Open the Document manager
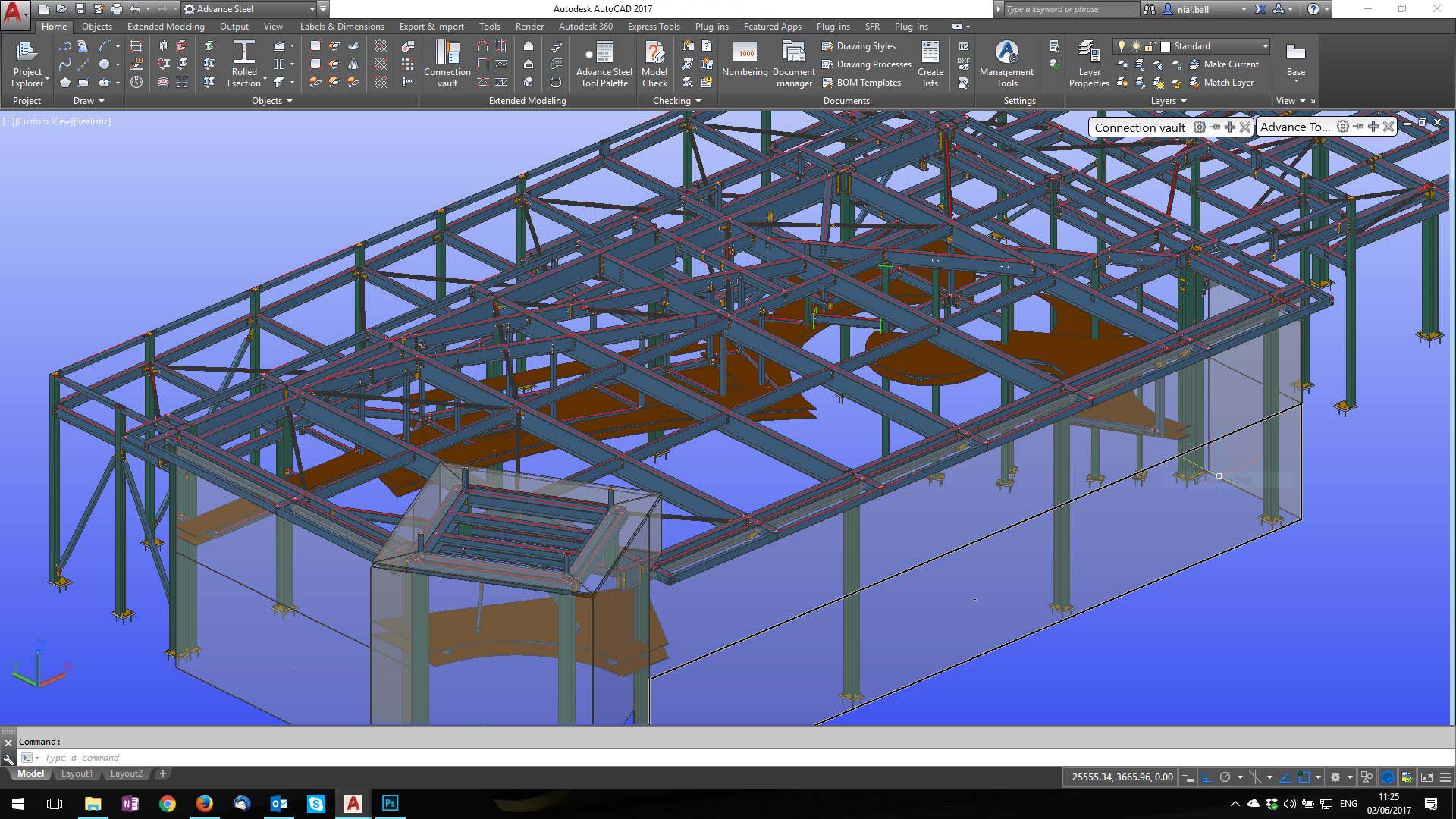This screenshot has height=819, width=1456. click(x=793, y=65)
